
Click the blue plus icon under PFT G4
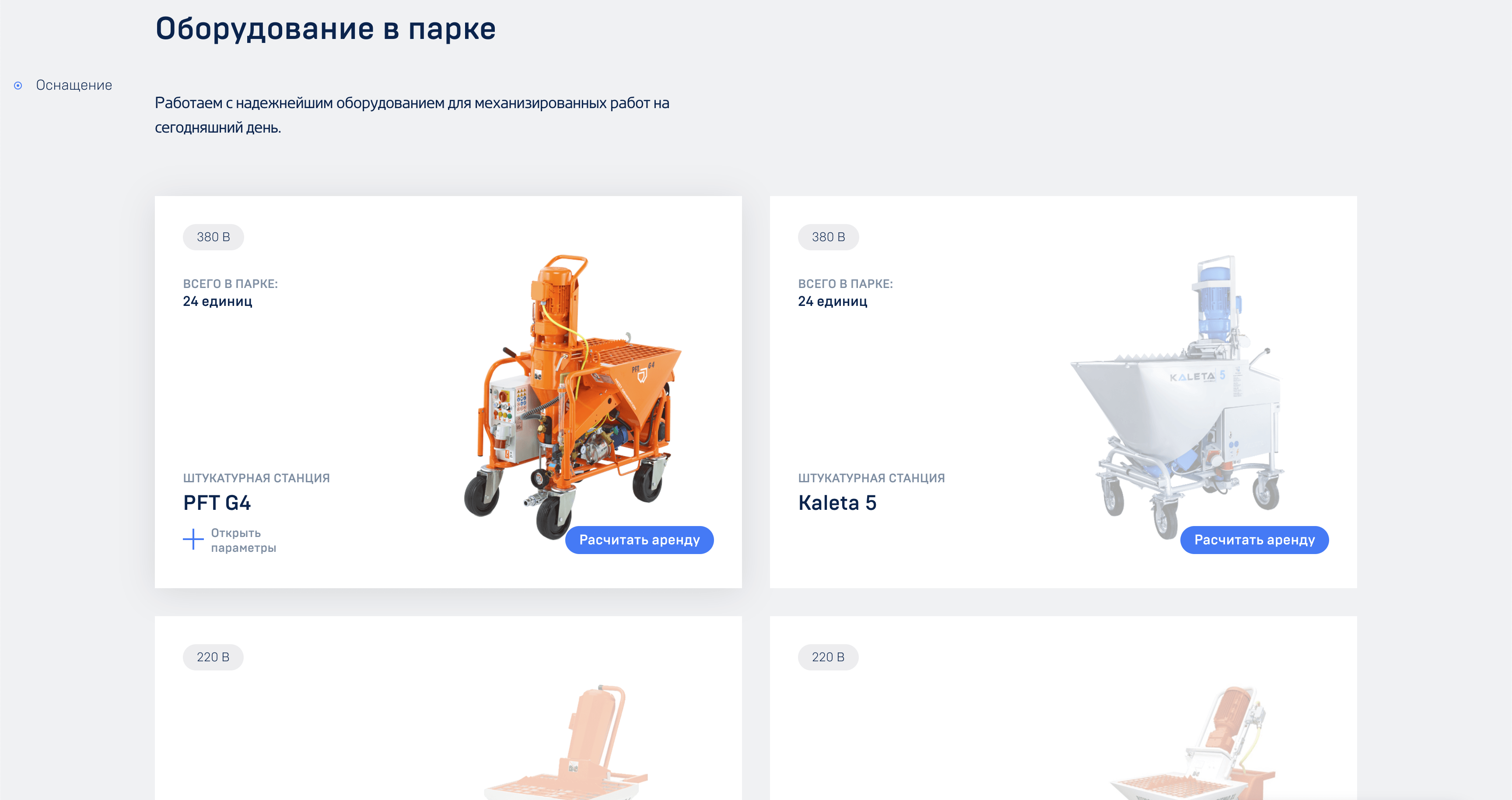(x=193, y=540)
